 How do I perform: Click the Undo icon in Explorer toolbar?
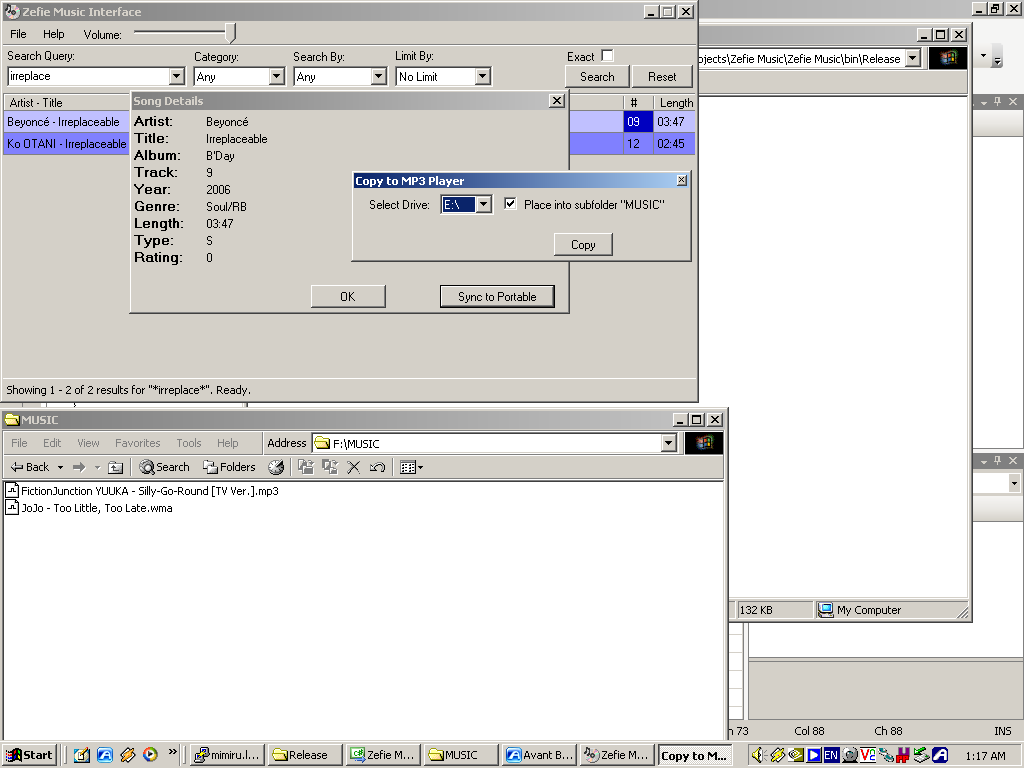click(x=377, y=467)
